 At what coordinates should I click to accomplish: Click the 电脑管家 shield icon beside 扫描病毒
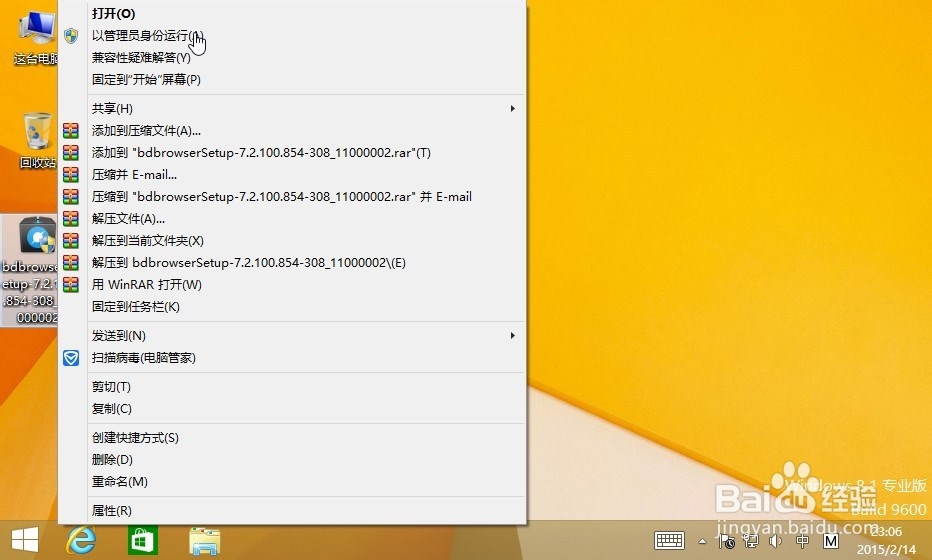(71, 358)
